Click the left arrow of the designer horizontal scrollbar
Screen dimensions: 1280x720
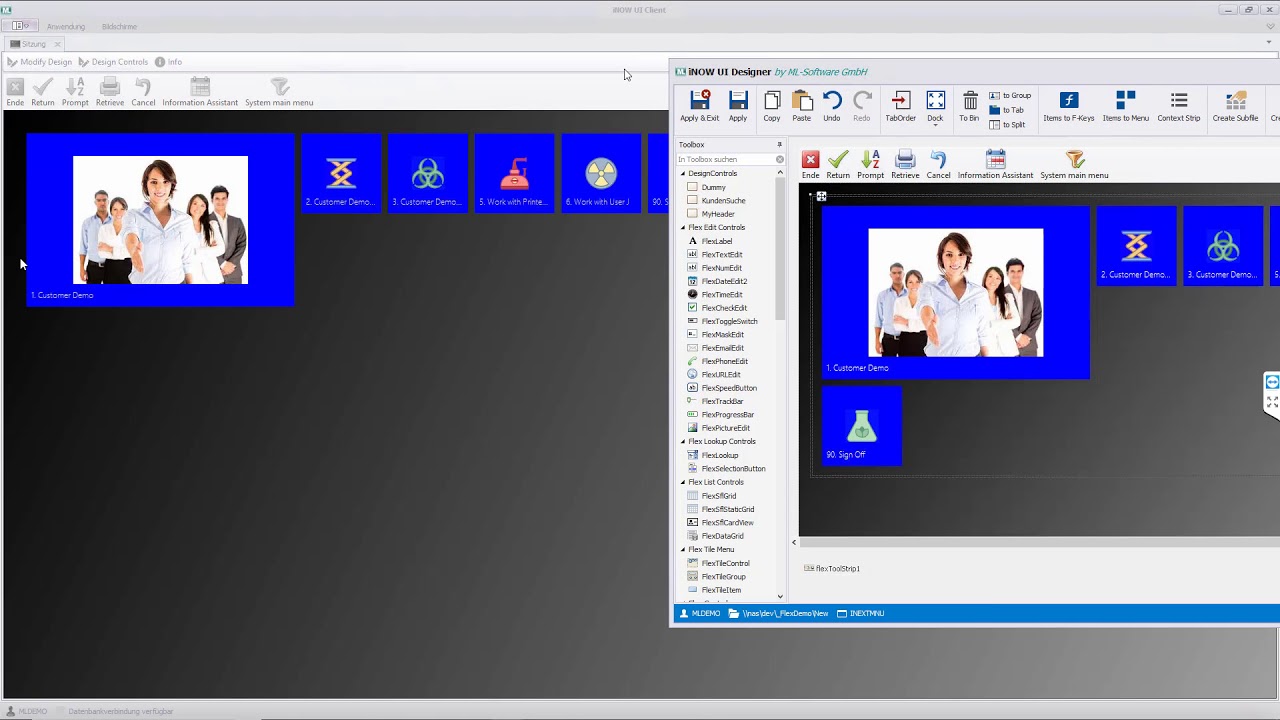click(794, 543)
